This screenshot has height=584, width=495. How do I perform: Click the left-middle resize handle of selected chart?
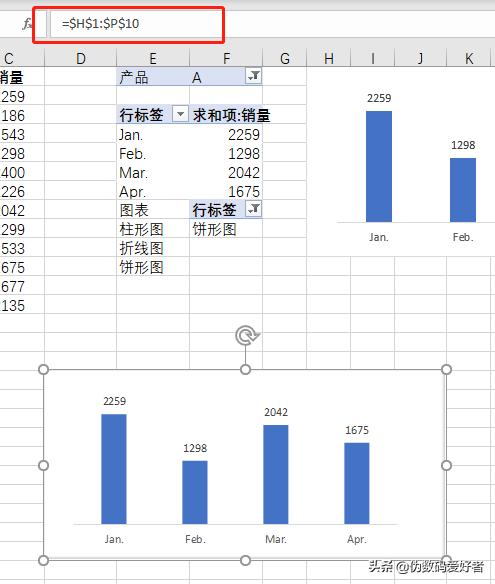coord(44,465)
